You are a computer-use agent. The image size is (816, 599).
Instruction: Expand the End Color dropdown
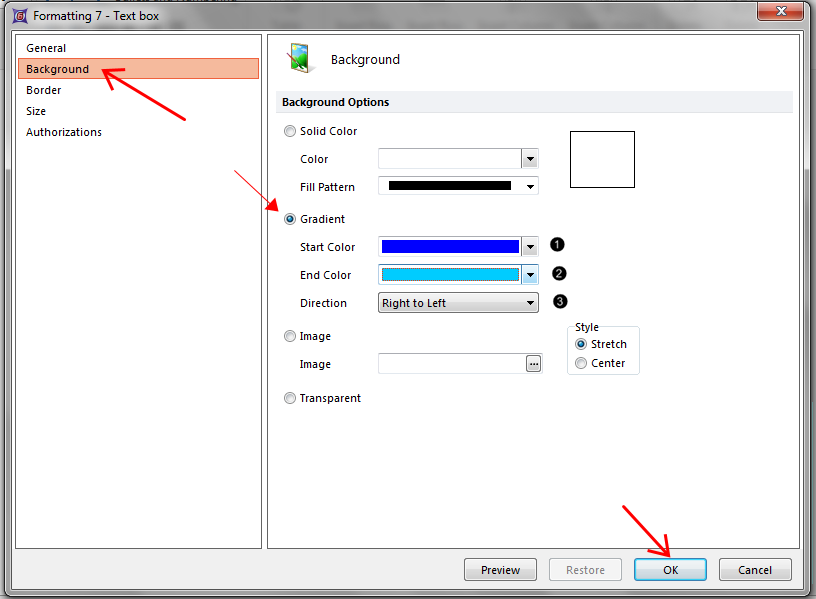(530, 275)
